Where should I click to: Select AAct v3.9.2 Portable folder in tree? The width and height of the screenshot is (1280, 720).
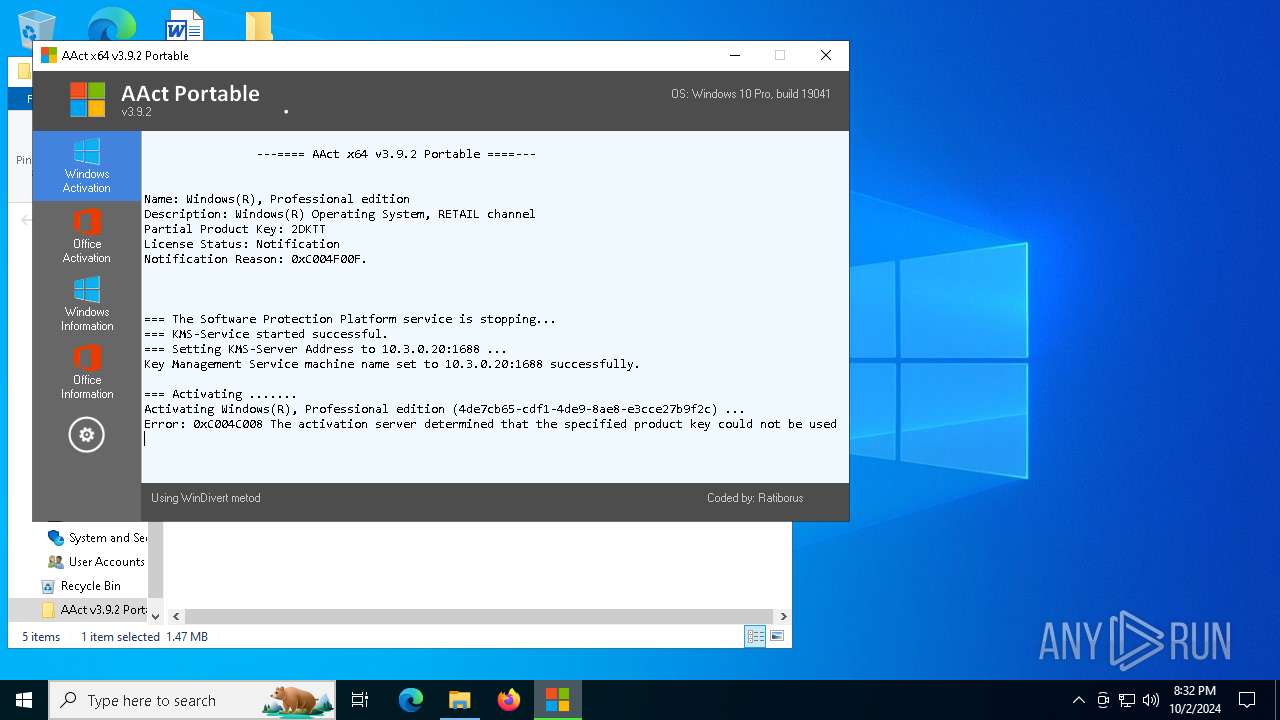(x=94, y=610)
